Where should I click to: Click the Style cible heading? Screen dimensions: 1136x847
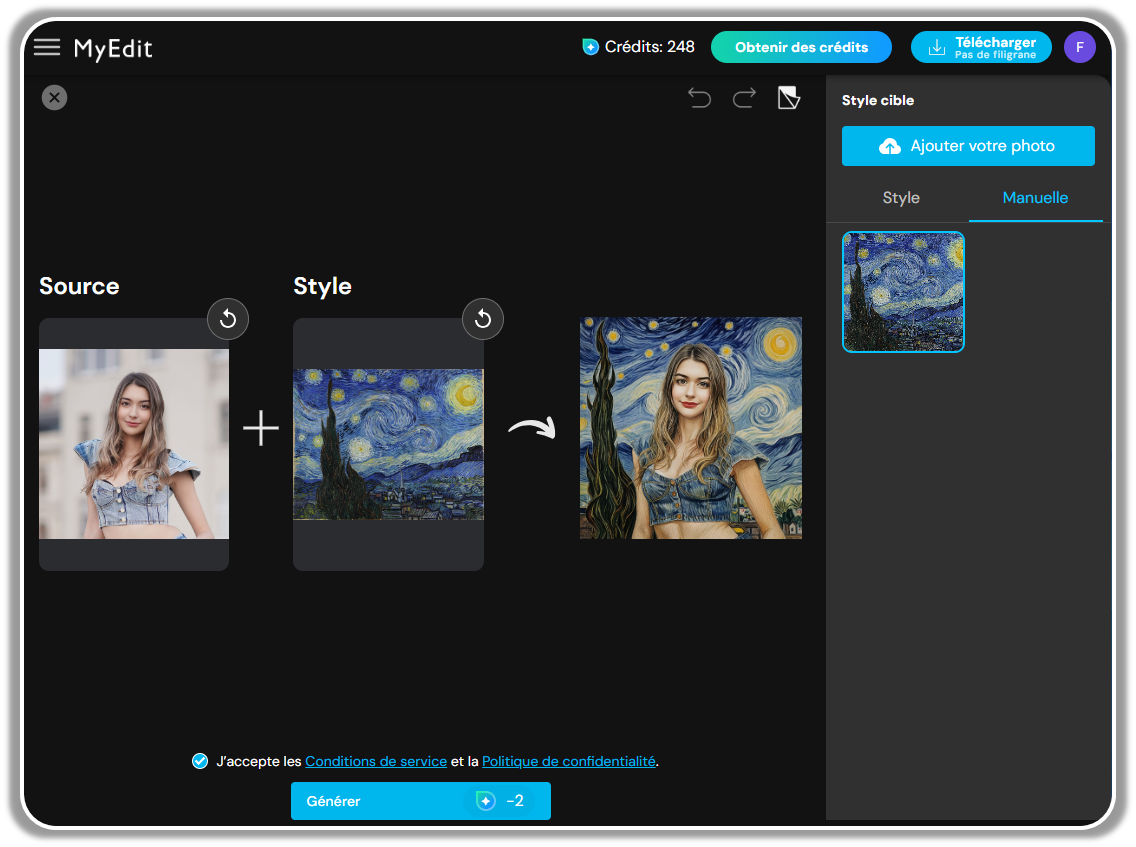(x=877, y=101)
